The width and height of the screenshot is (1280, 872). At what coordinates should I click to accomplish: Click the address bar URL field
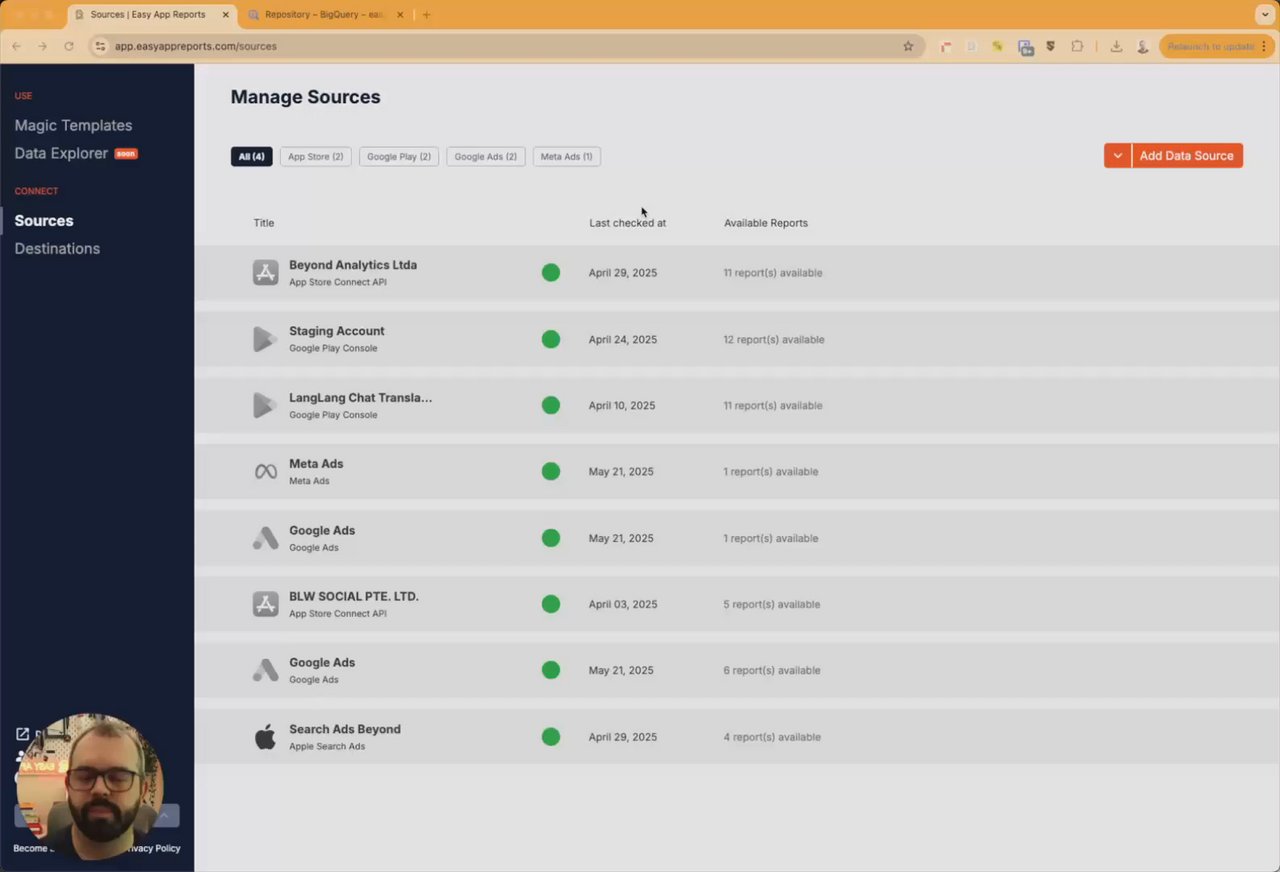point(500,46)
